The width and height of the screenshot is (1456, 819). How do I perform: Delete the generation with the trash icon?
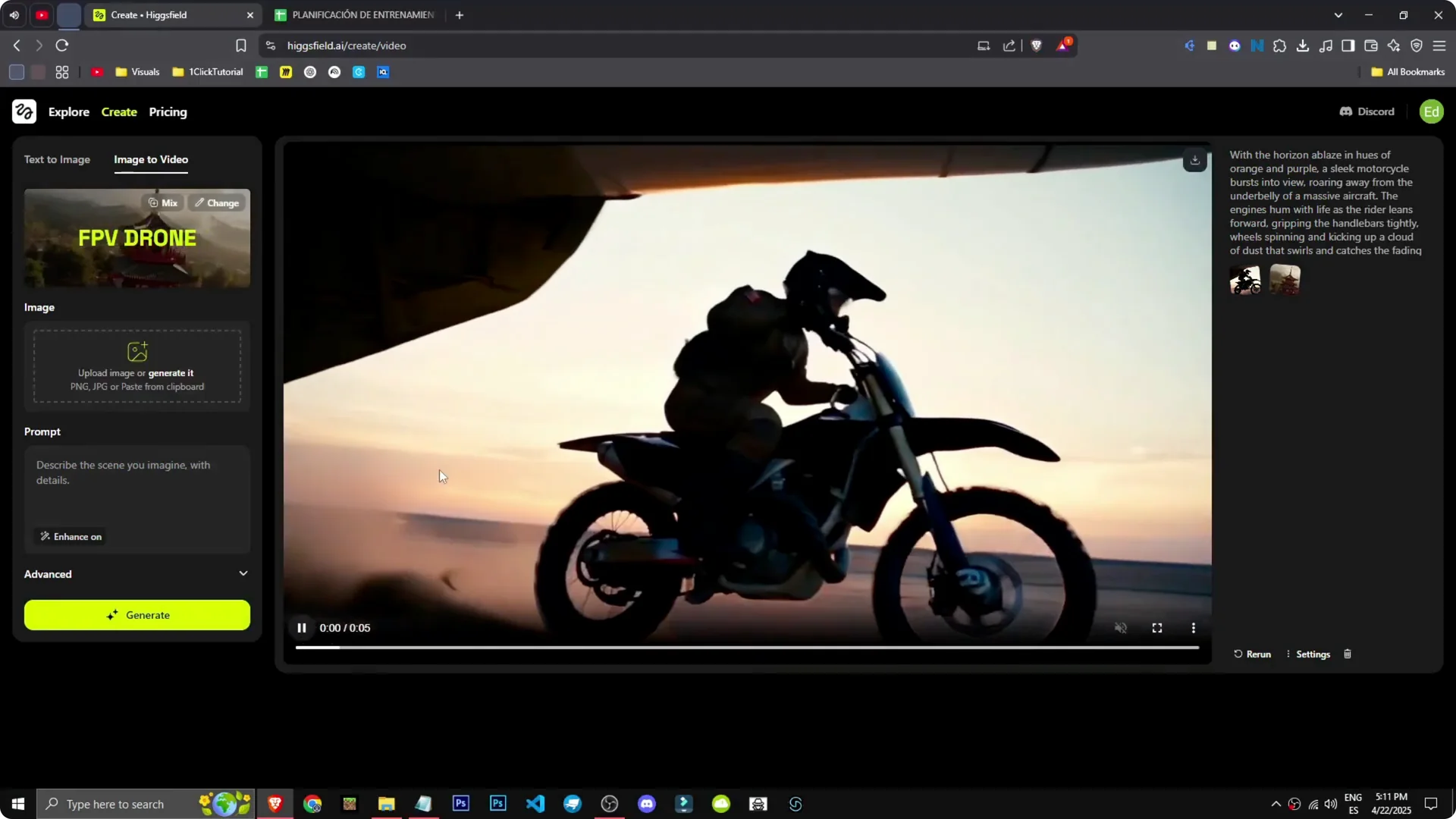pos(1347,654)
